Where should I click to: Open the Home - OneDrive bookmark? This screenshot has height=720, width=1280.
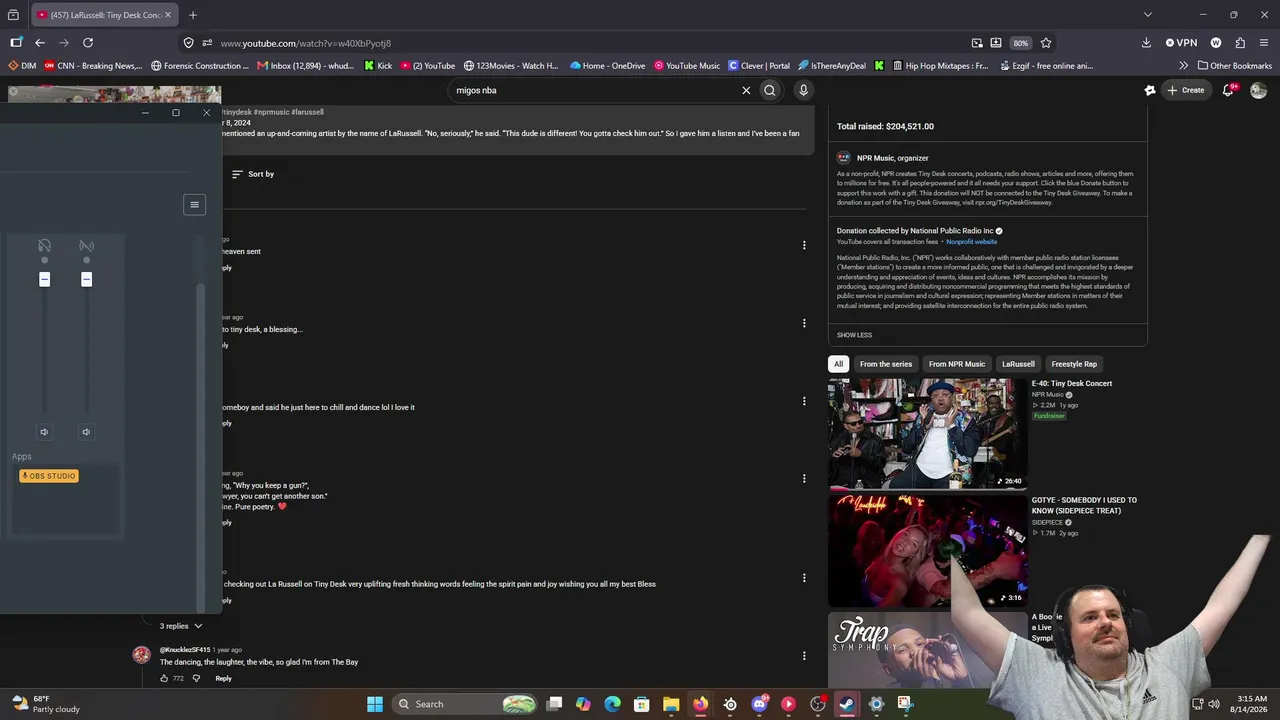coord(608,66)
